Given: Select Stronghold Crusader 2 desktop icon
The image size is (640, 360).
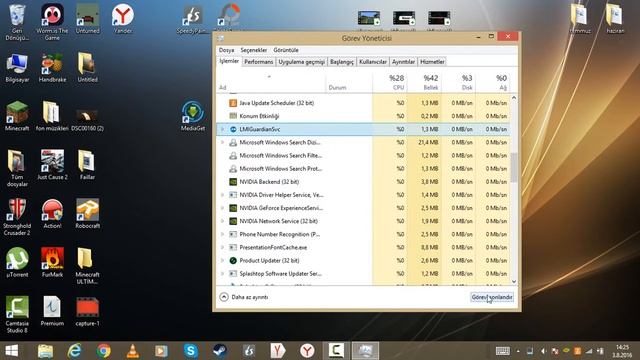Looking at the screenshot, I should [x=17, y=217].
